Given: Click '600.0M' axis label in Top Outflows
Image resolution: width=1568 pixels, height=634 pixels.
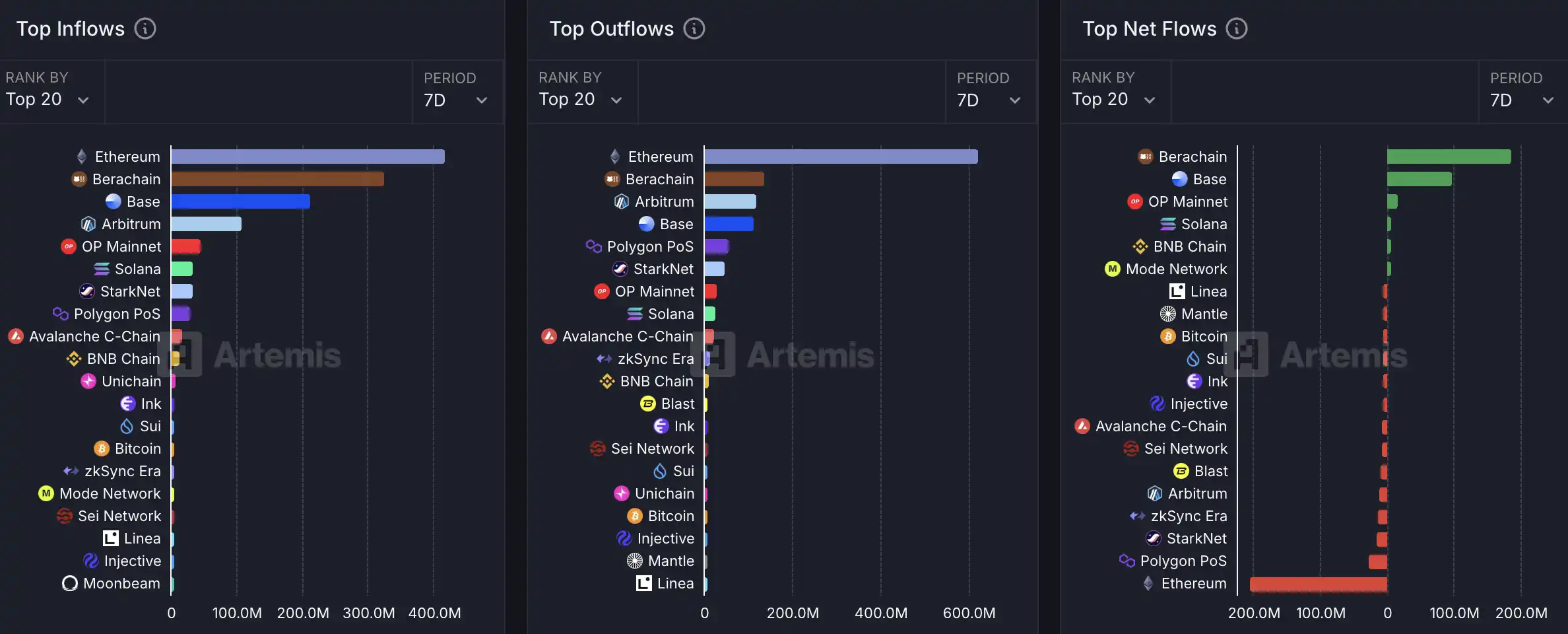Looking at the screenshot, I should (969, 613).
